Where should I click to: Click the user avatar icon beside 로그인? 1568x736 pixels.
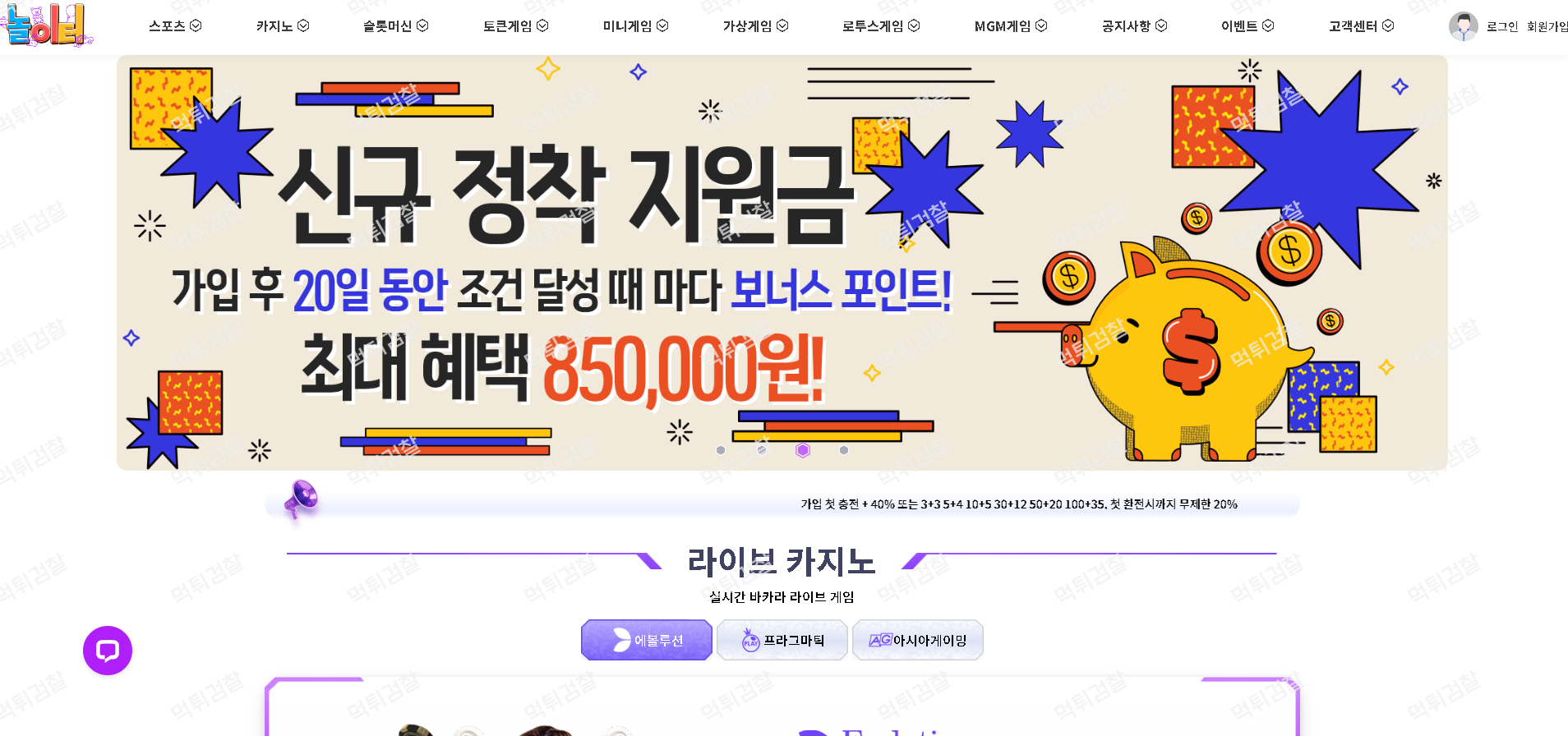pos(1463,26)
